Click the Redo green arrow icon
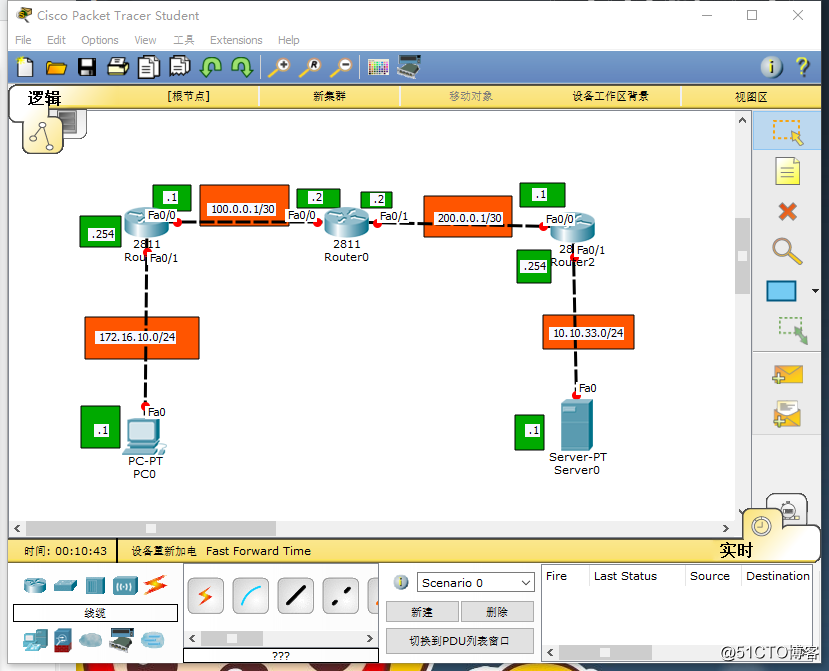Image resolution: width=829 pixels, height=671 pixels. coord(242,67)
